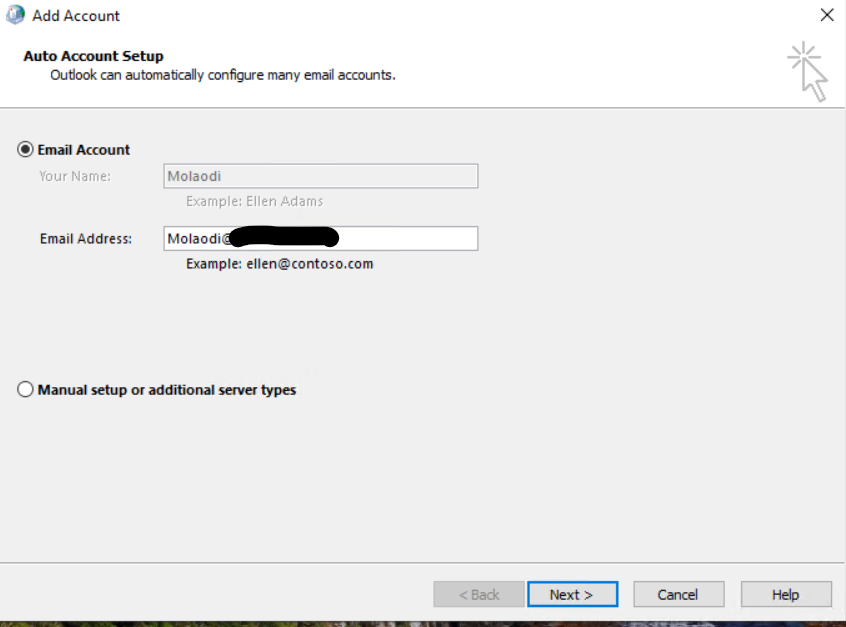Click the 'Add Account' window title text
Viewport: 846px width, 627px height.
coord(76,16)
